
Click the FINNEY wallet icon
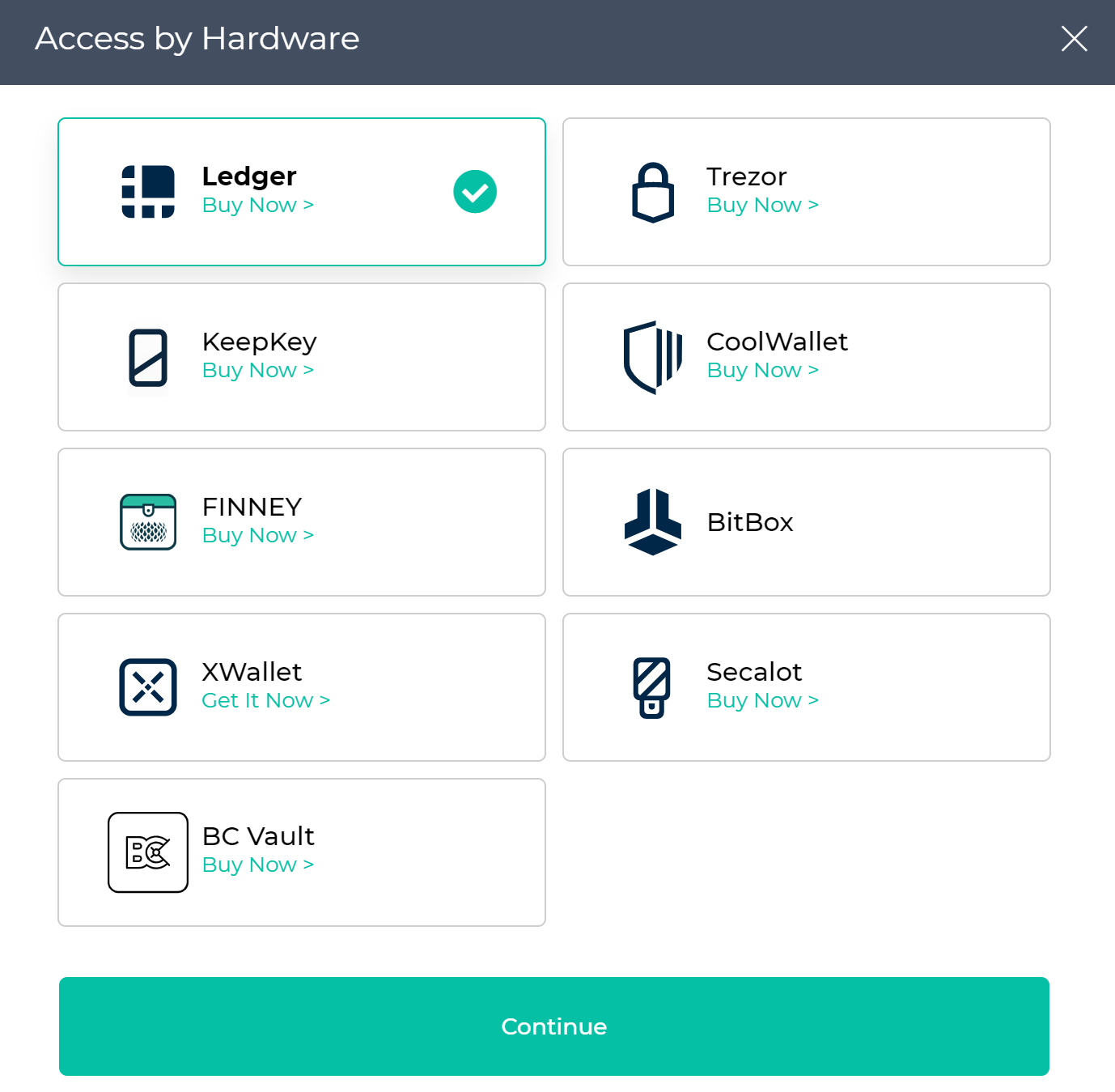tap(148, 522)
